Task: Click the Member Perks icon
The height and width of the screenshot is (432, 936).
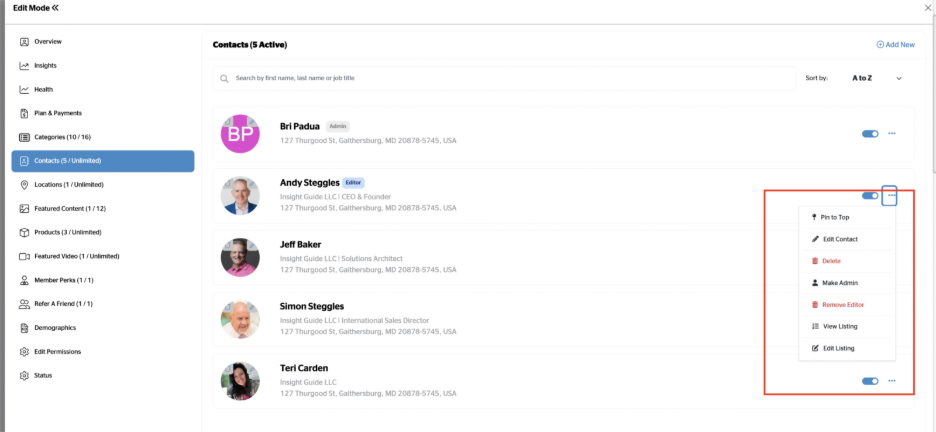Action: pyautogui.click(x=24, y=280)
